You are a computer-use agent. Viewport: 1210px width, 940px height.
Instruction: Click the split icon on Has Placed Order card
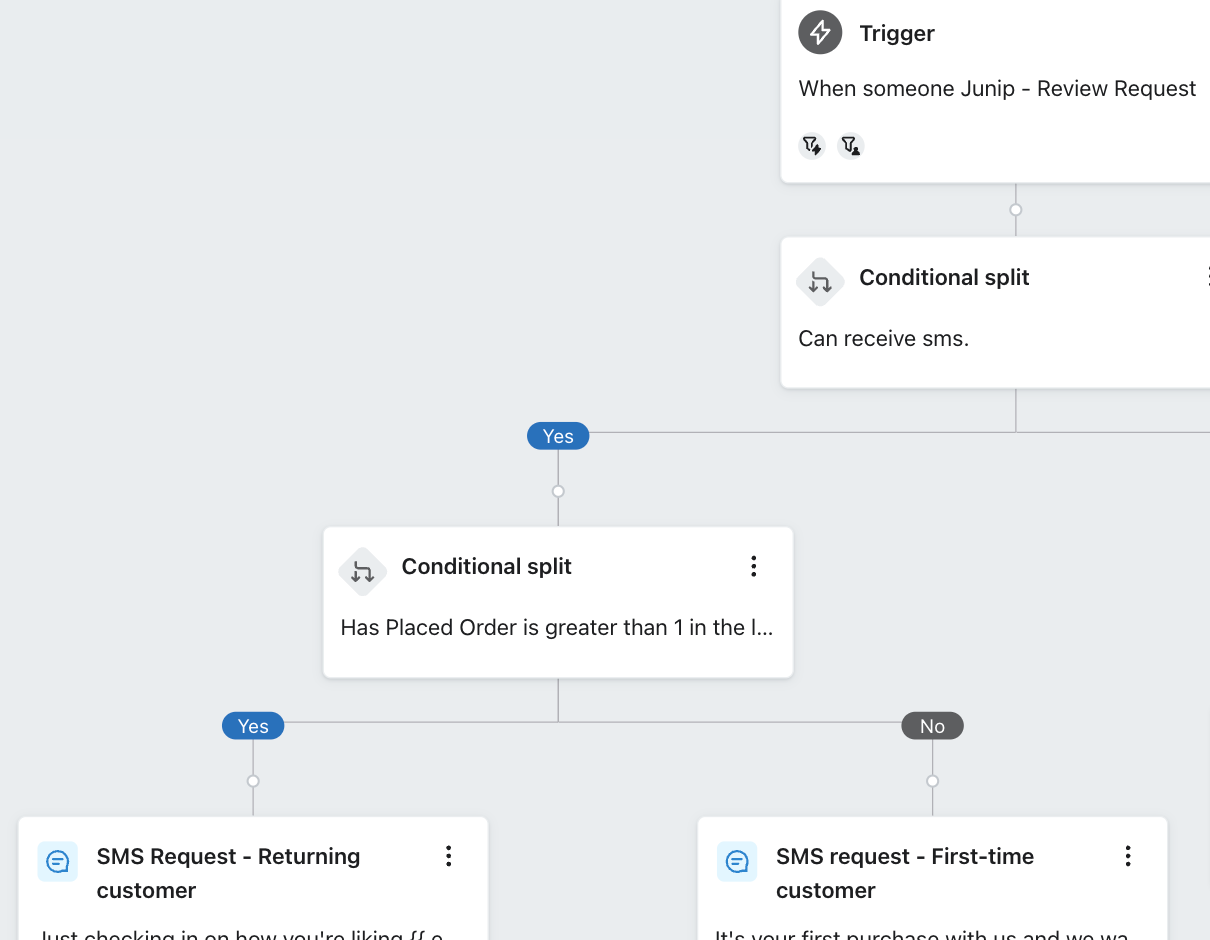[x=362, y=572]
